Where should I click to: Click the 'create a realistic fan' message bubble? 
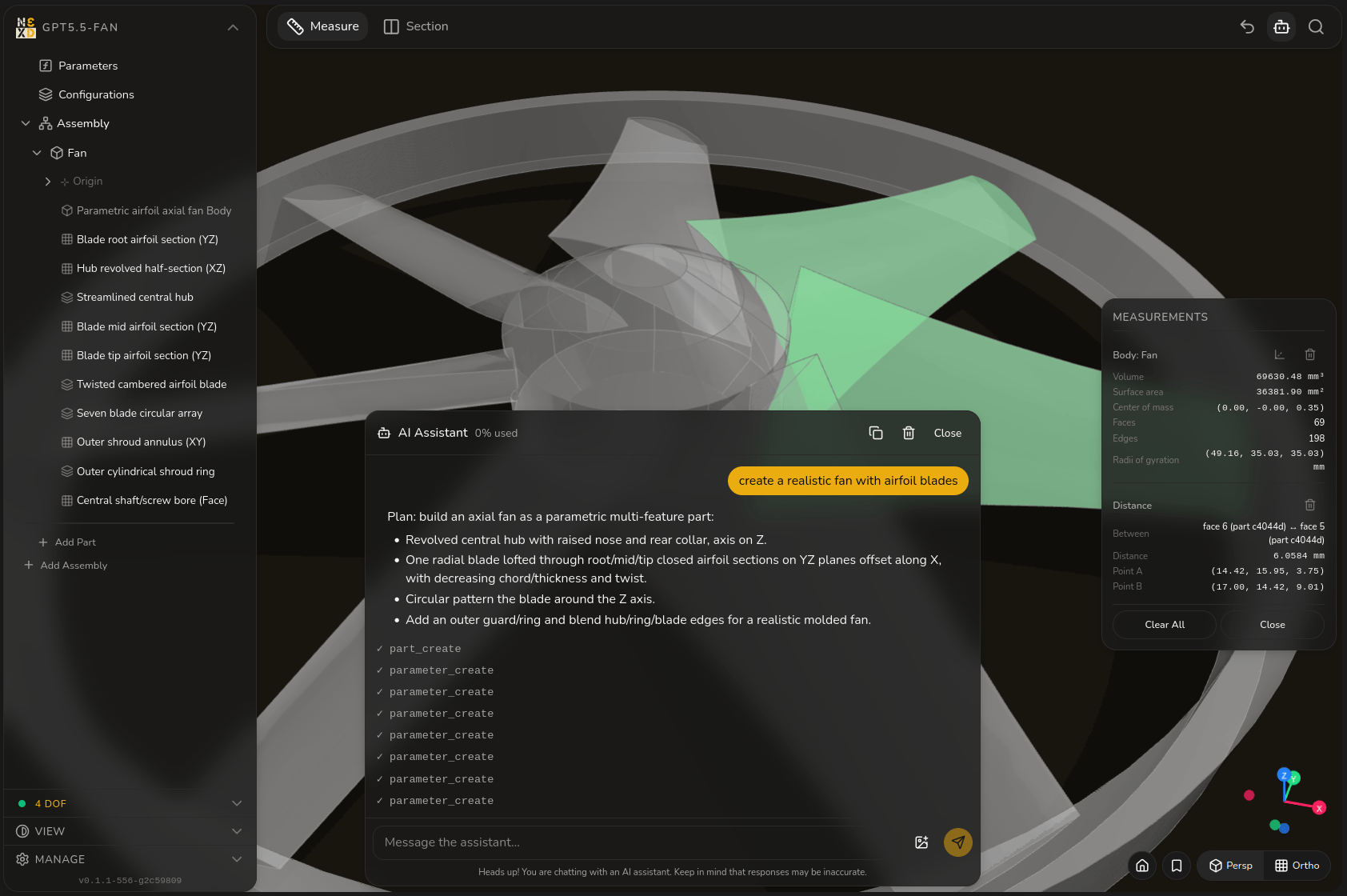848,481
